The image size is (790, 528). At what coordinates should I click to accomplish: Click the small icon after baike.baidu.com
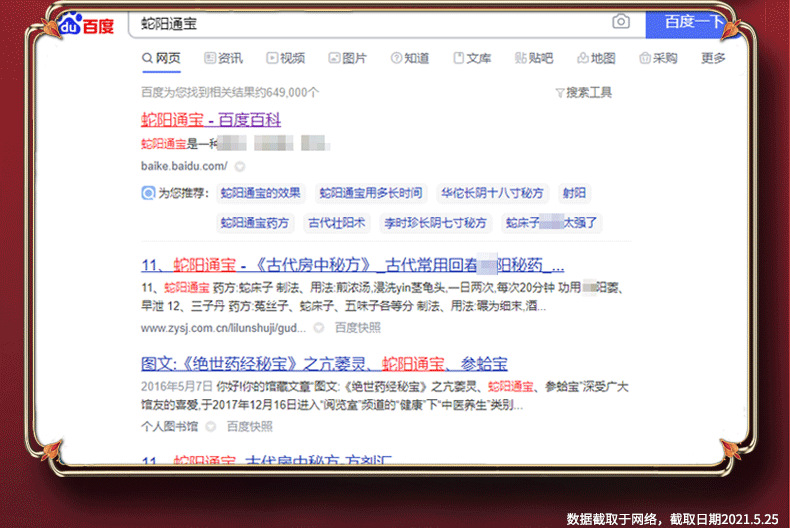[x=240, y=166]
